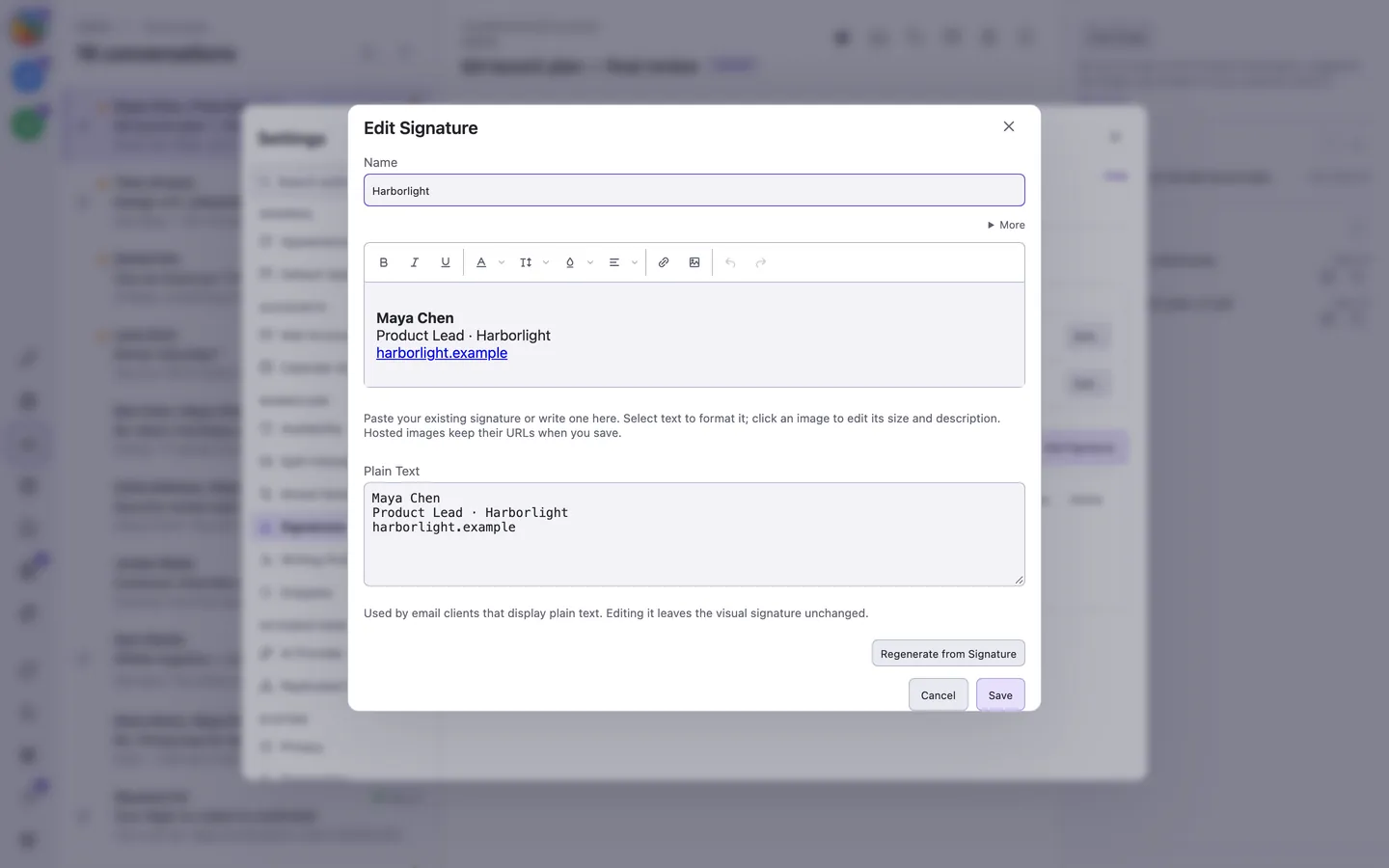The height and width of the screenshot is (868, 1389).
Task: Click the text alignment icon
Action: click(614, 262)
